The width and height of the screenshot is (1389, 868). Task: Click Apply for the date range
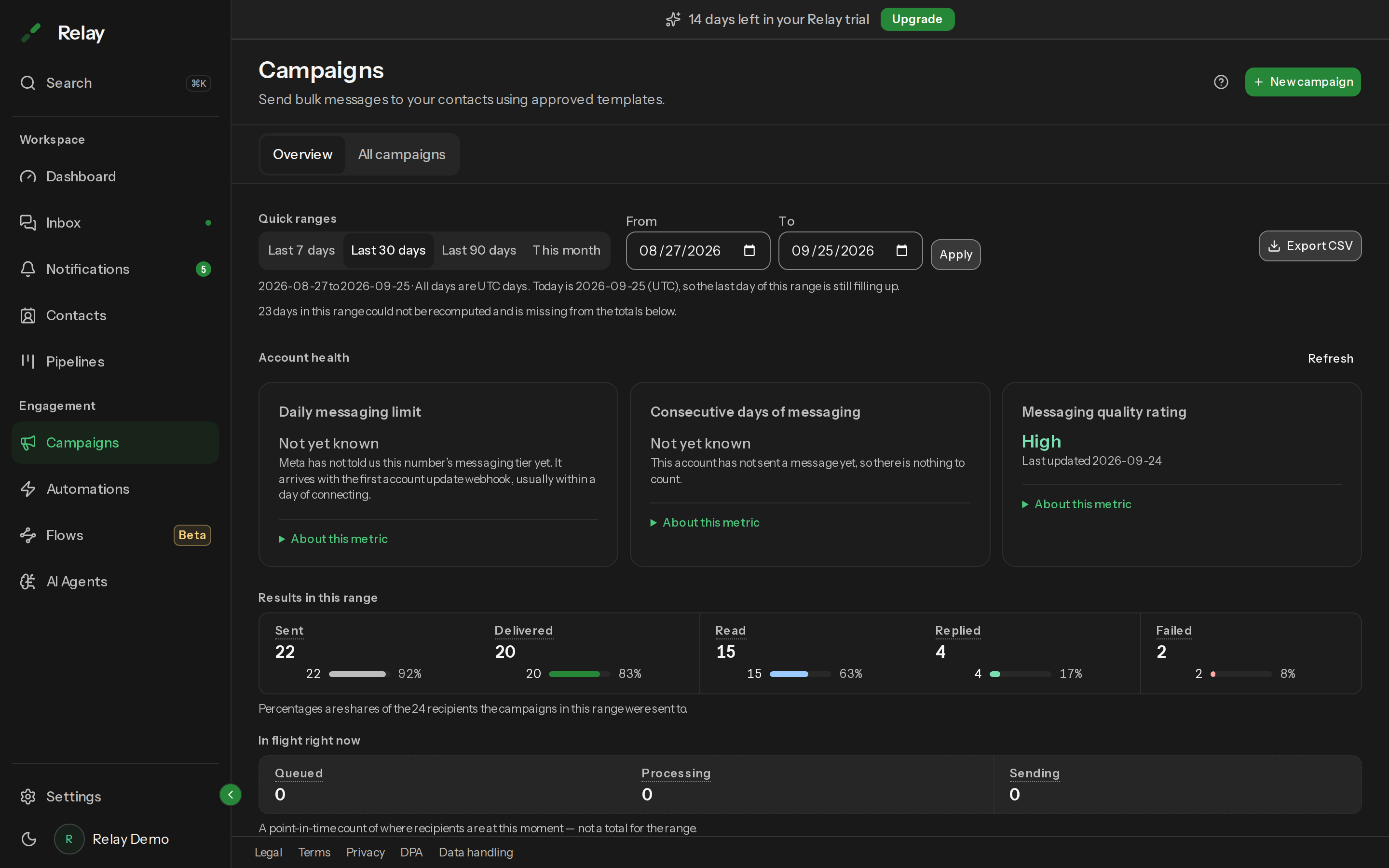tap(955, 254)
